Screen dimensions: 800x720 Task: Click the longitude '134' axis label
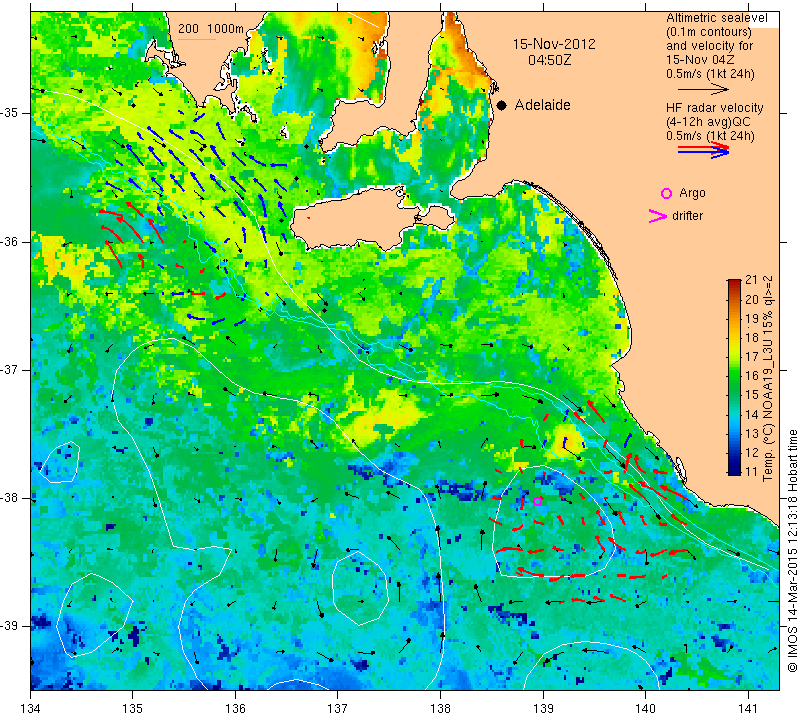click(x=31, y=708)
